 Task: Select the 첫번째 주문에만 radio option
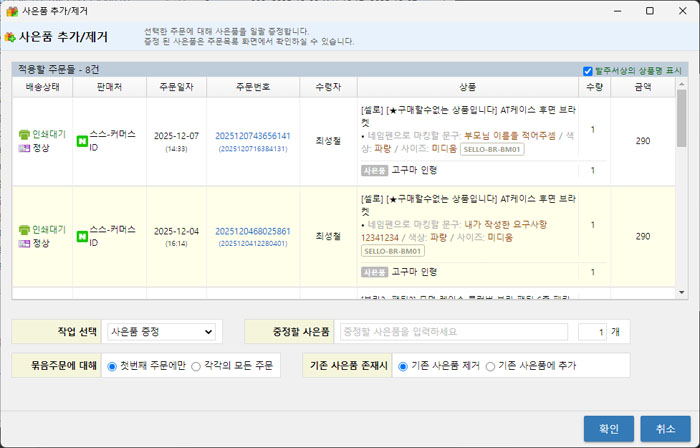click(x=112, y=366)
